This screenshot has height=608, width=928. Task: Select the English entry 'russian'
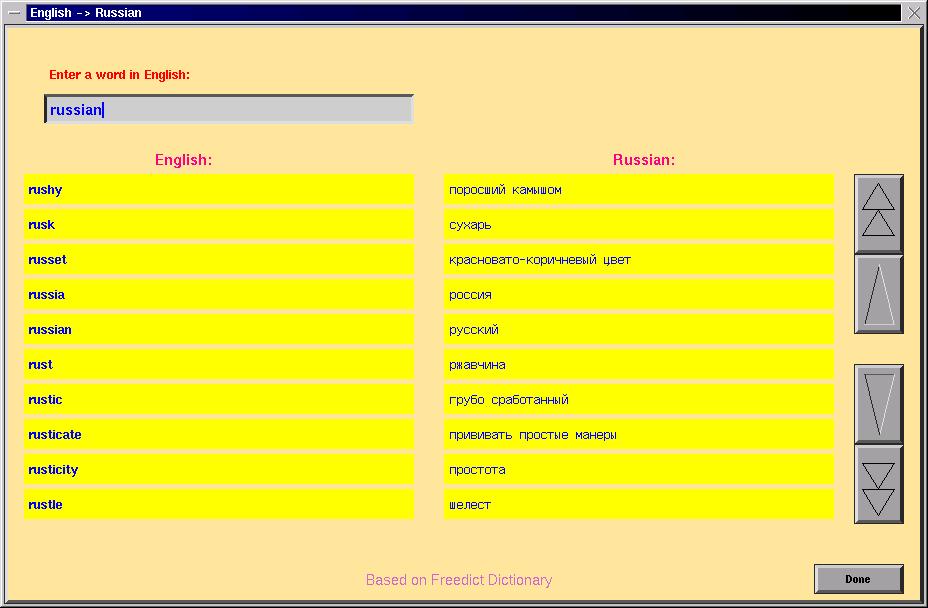(x=218, y=330)
